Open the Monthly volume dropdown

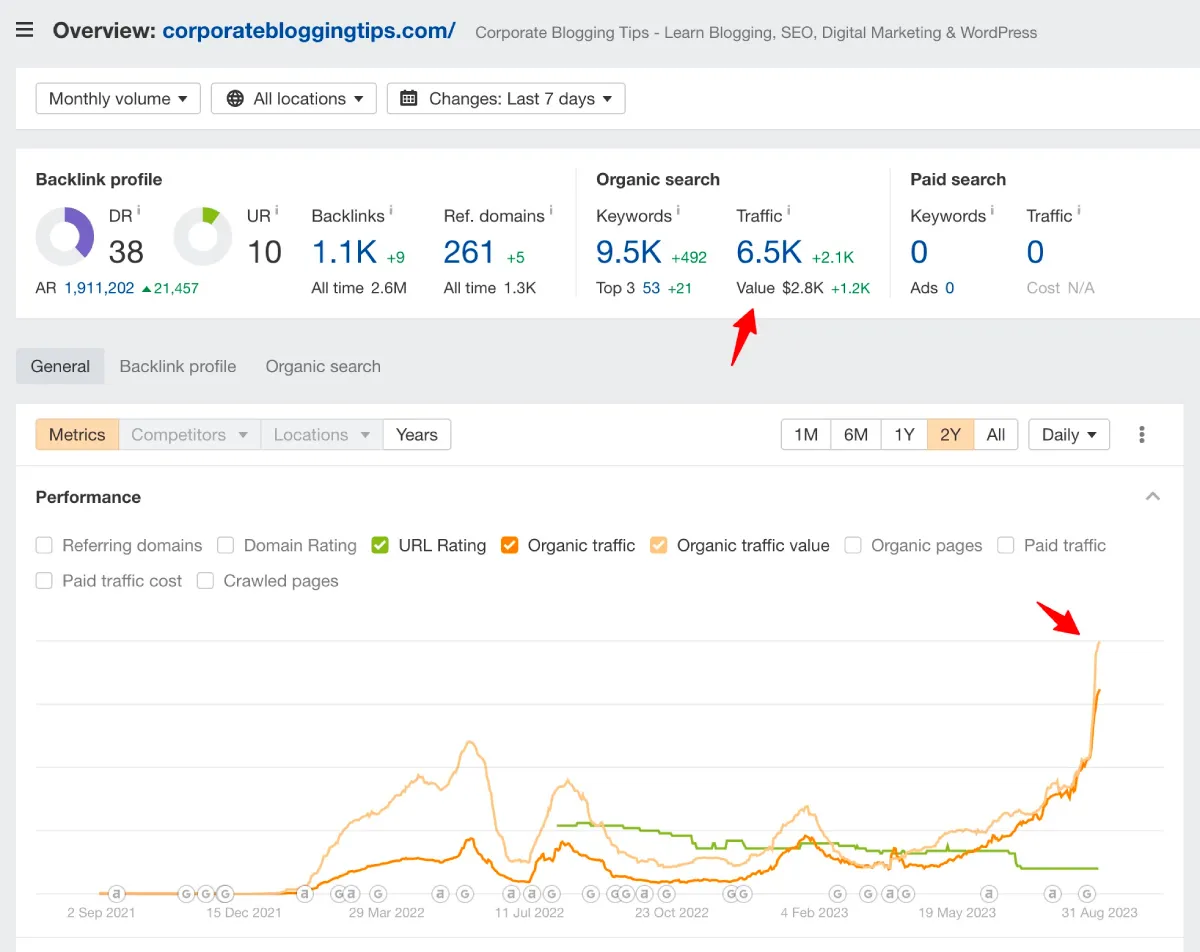pos(118,98)
